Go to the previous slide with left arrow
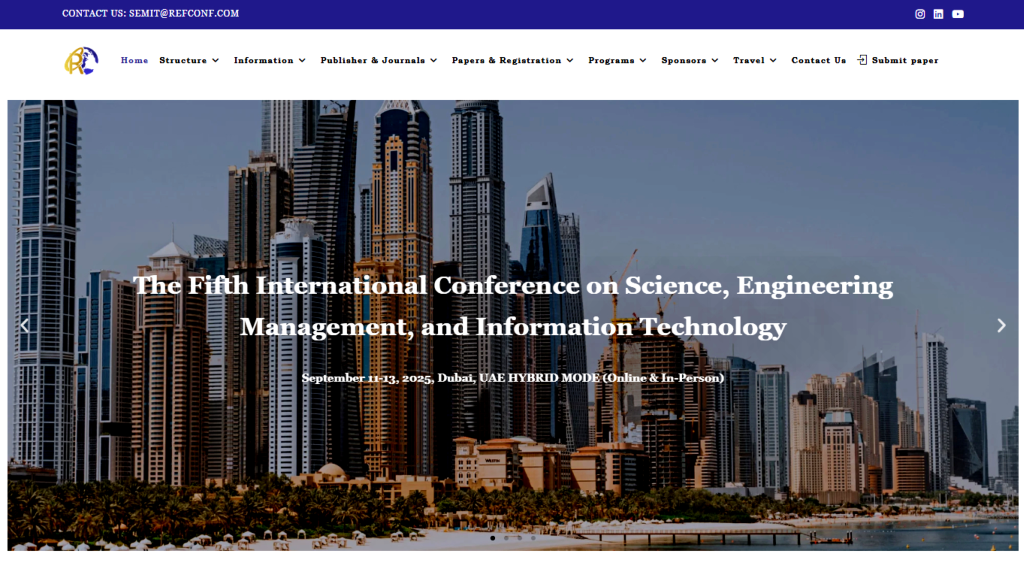 (x=24, y=325)
